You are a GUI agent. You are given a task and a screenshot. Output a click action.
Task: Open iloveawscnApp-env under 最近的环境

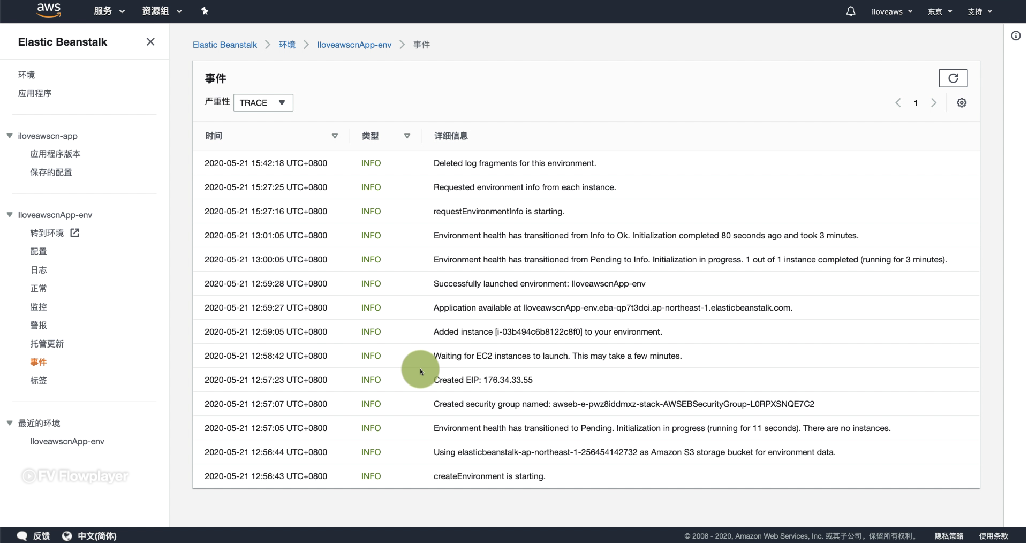[67, 441]
